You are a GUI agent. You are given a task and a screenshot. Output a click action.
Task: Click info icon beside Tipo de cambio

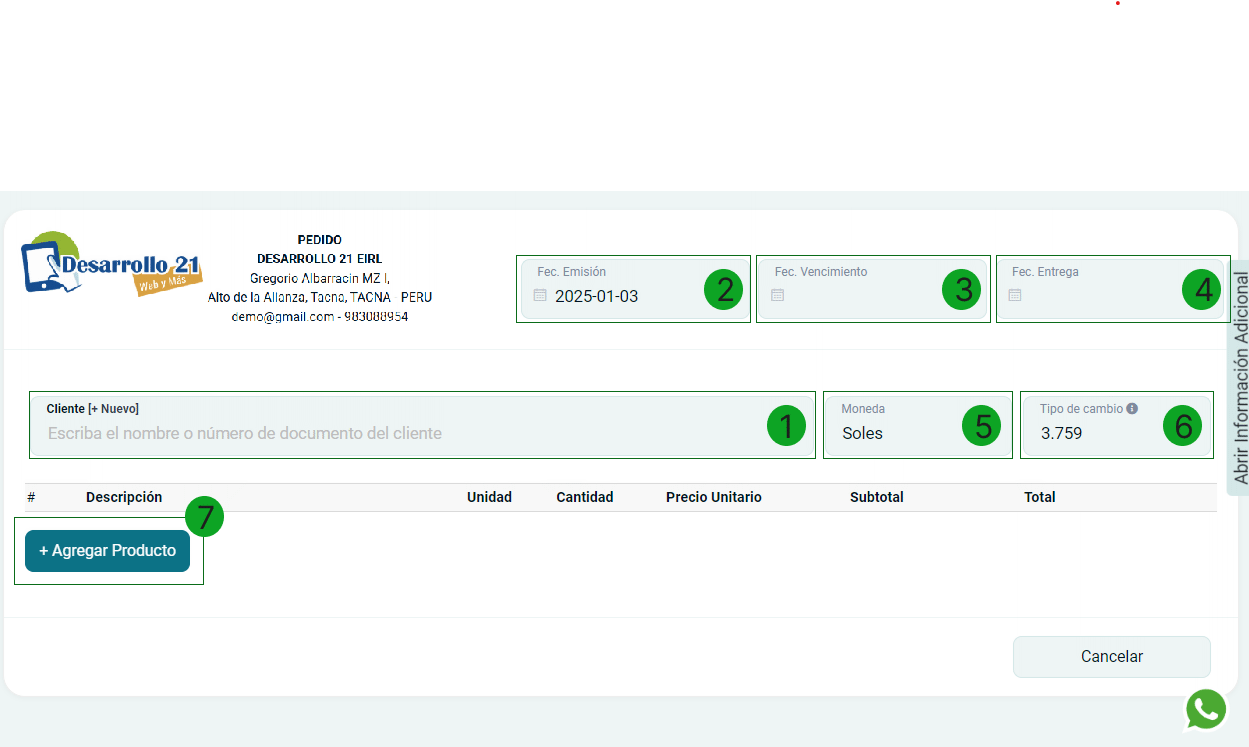pos(1132,409)
